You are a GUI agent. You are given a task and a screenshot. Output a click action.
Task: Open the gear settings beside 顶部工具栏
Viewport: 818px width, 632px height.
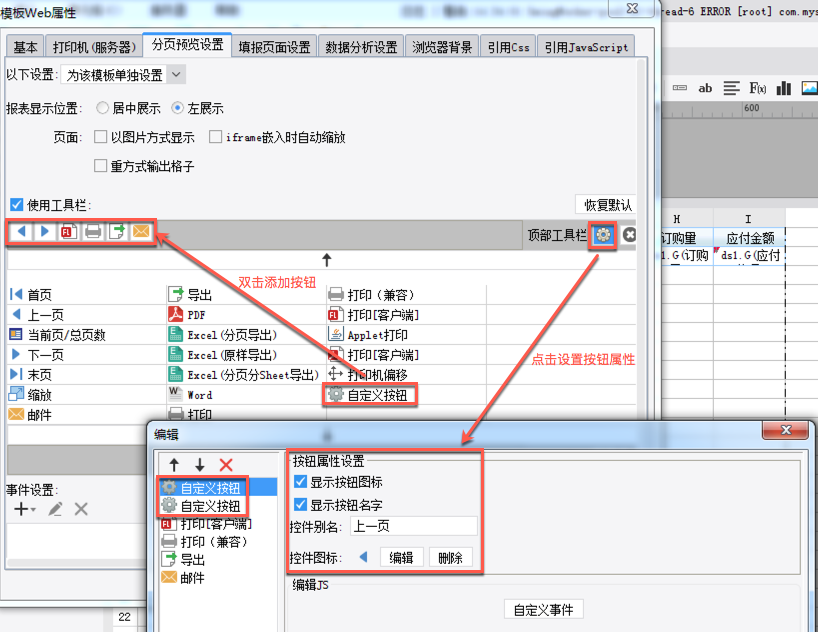click(x=603, y=235)
